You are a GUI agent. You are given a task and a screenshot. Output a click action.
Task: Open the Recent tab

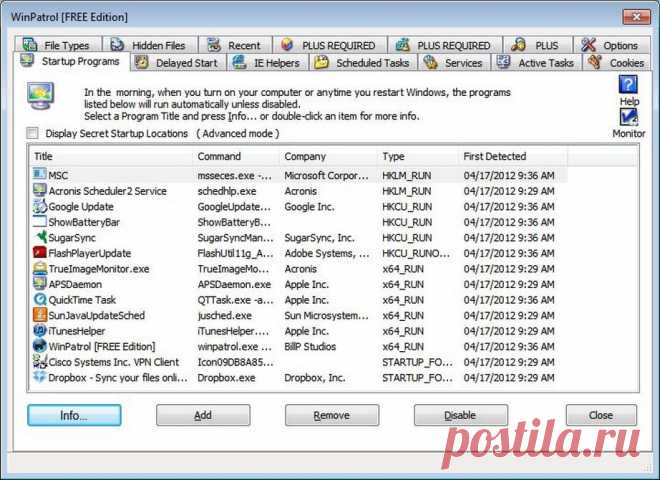(x=235, y=45)
